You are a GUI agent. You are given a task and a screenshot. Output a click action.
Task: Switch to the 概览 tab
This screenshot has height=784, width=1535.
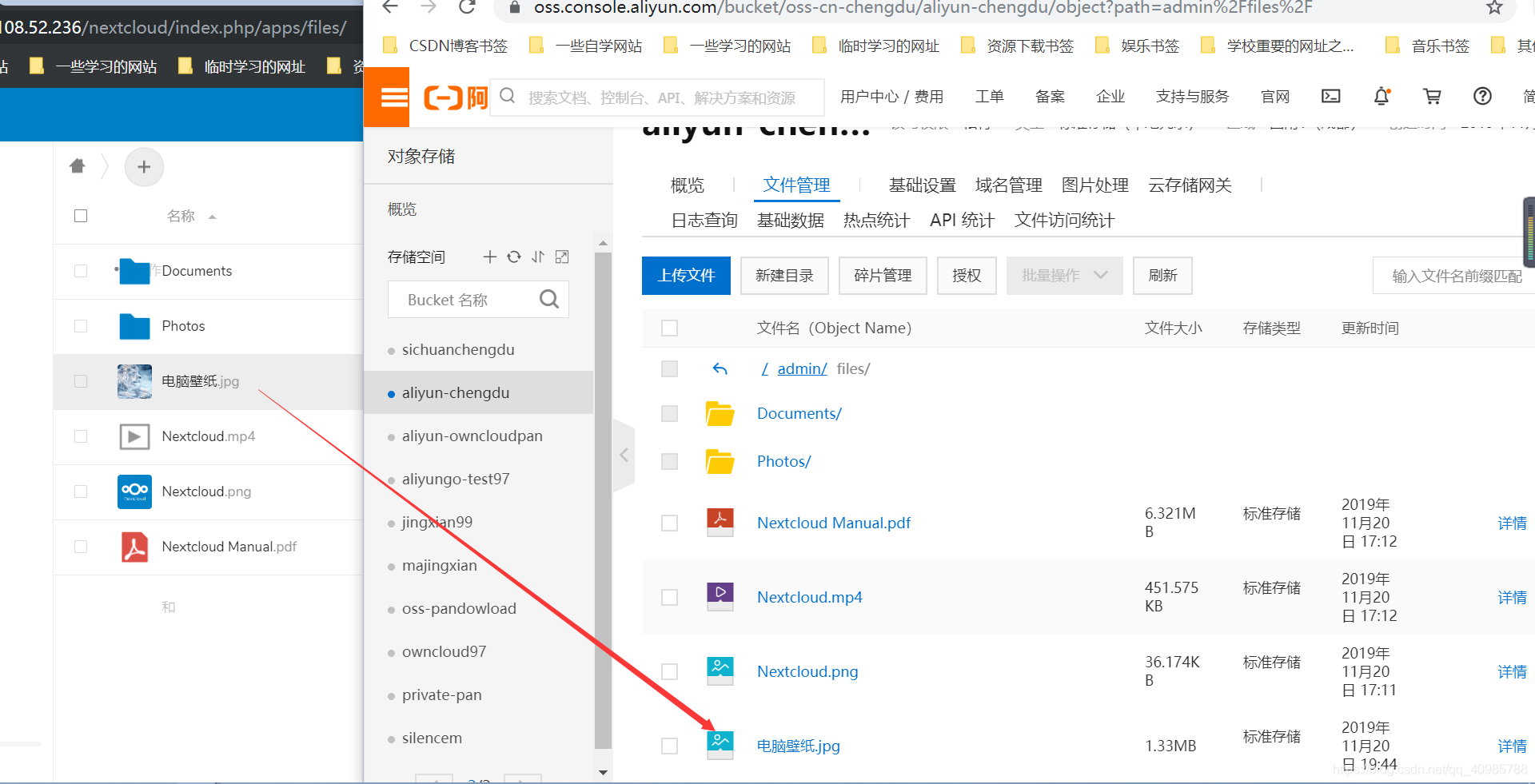(688, 185)
